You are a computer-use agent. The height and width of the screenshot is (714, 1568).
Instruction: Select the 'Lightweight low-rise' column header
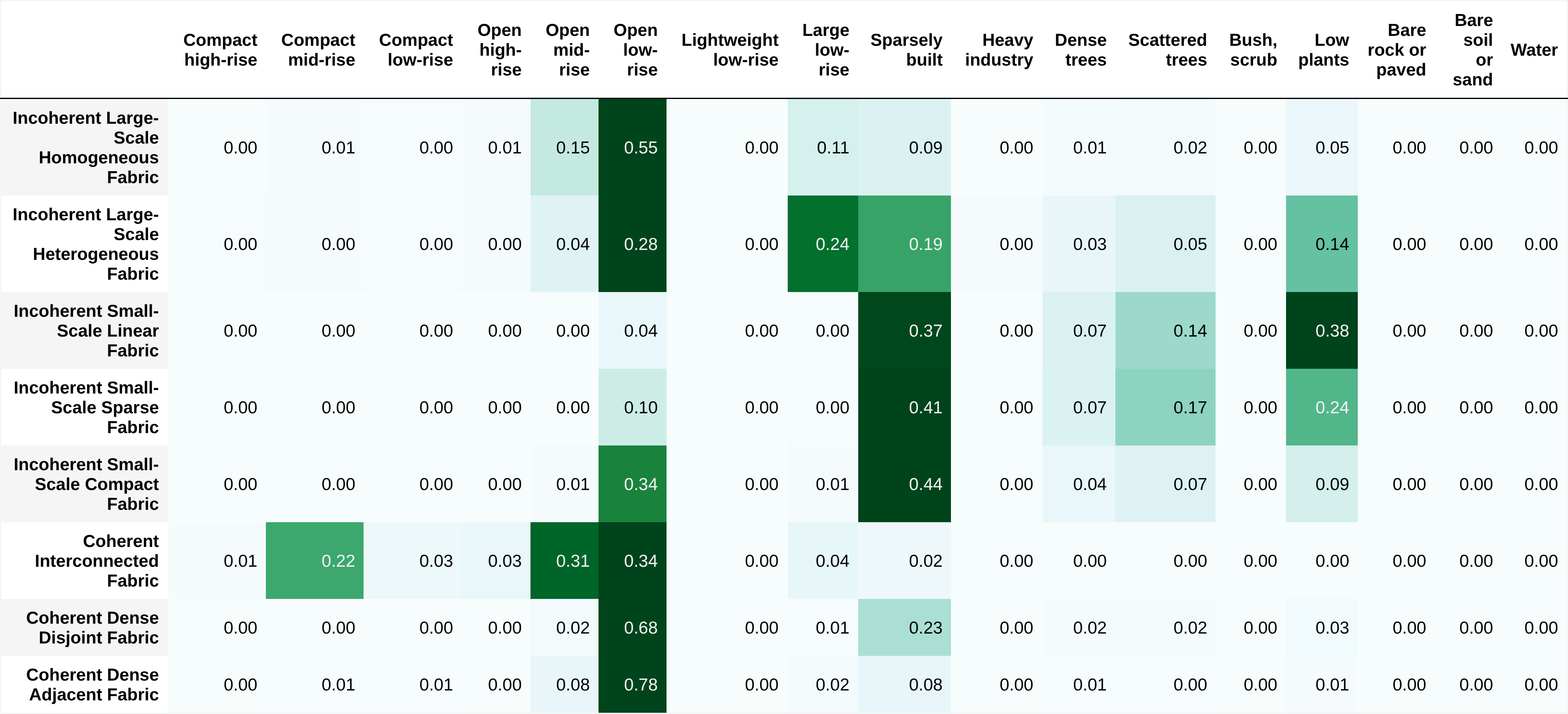click(x=729, y=50)
